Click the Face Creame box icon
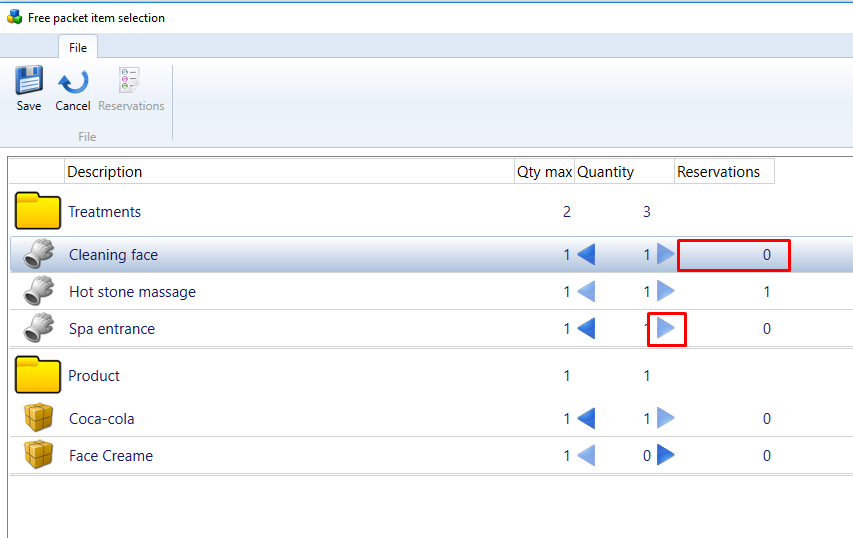The width and height of the screenshot is (853, 538). [39, 455]
